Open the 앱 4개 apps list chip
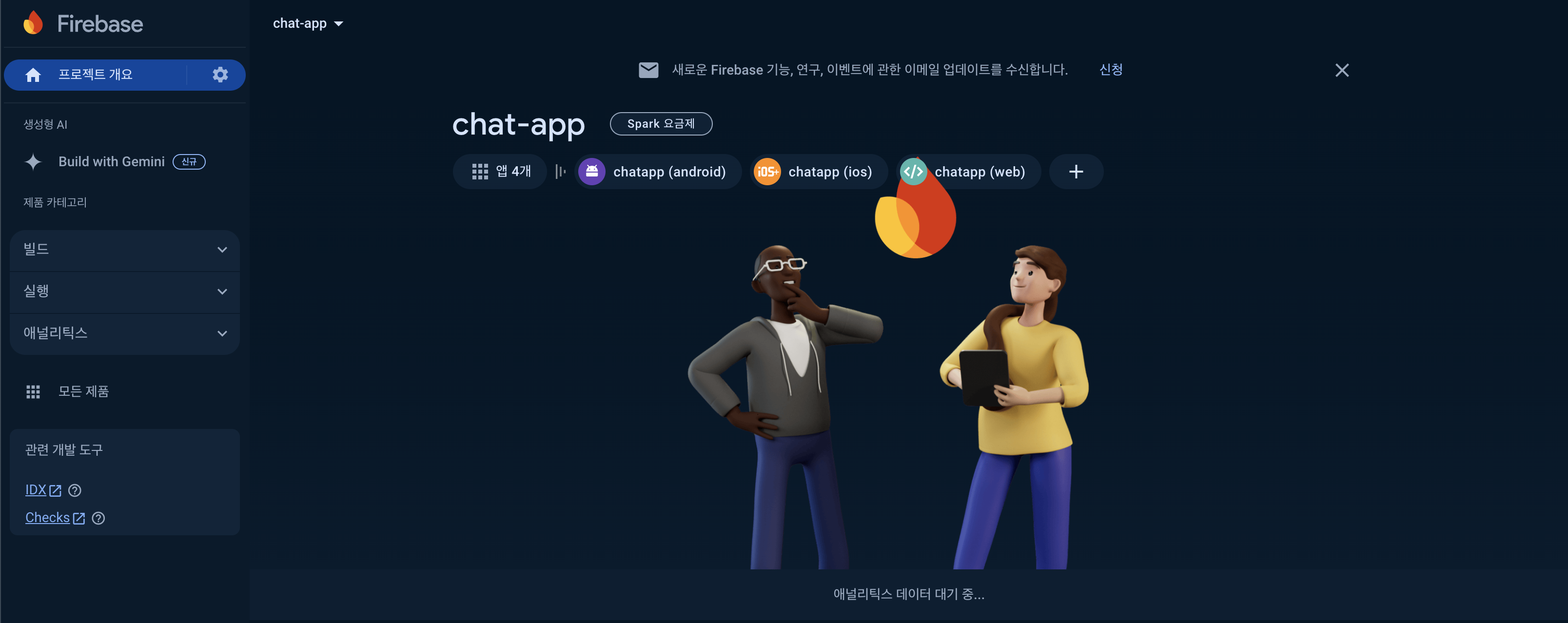1568x623 pixels. (501, 172)
